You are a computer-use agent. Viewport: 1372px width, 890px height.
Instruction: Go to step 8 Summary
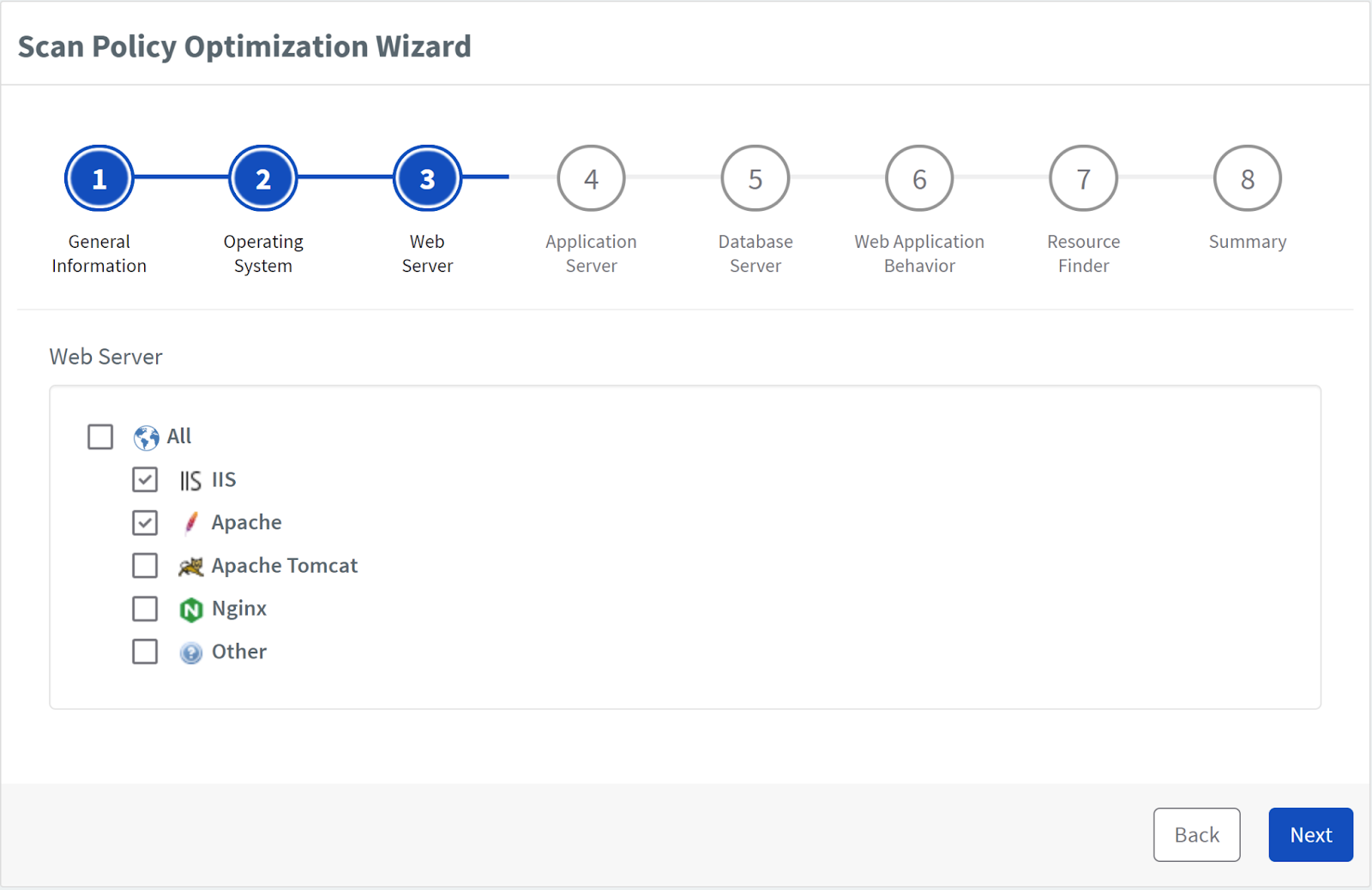coord(1248,178)
